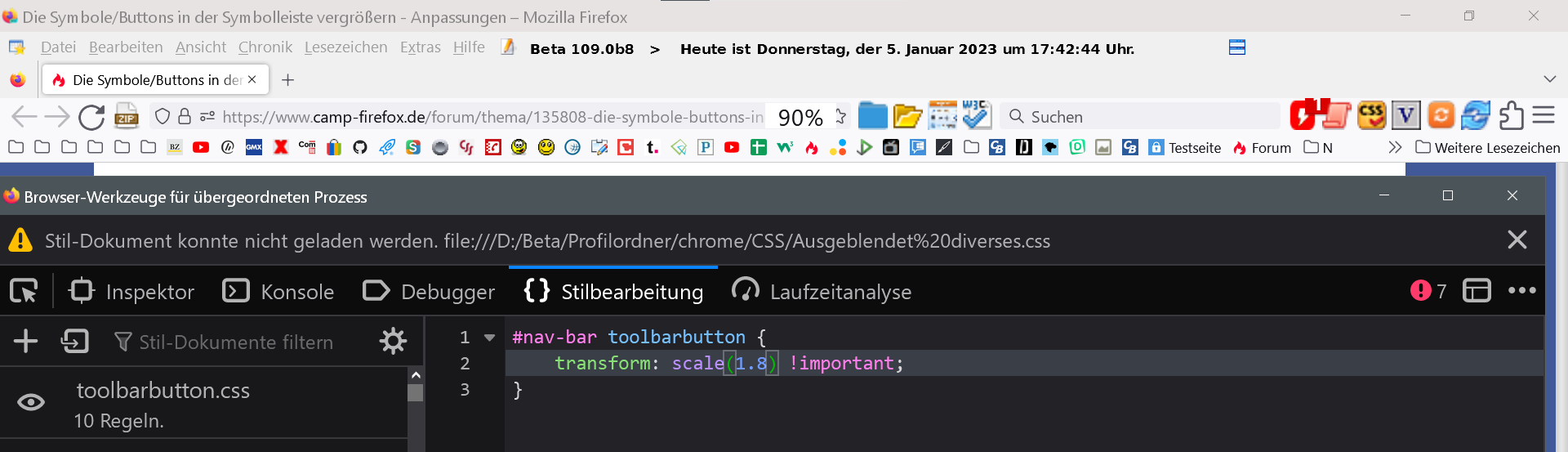Dismiss the Stil-Dokument warning notification
This screenshot has width=1568, height=452.
pos(1517,239)
